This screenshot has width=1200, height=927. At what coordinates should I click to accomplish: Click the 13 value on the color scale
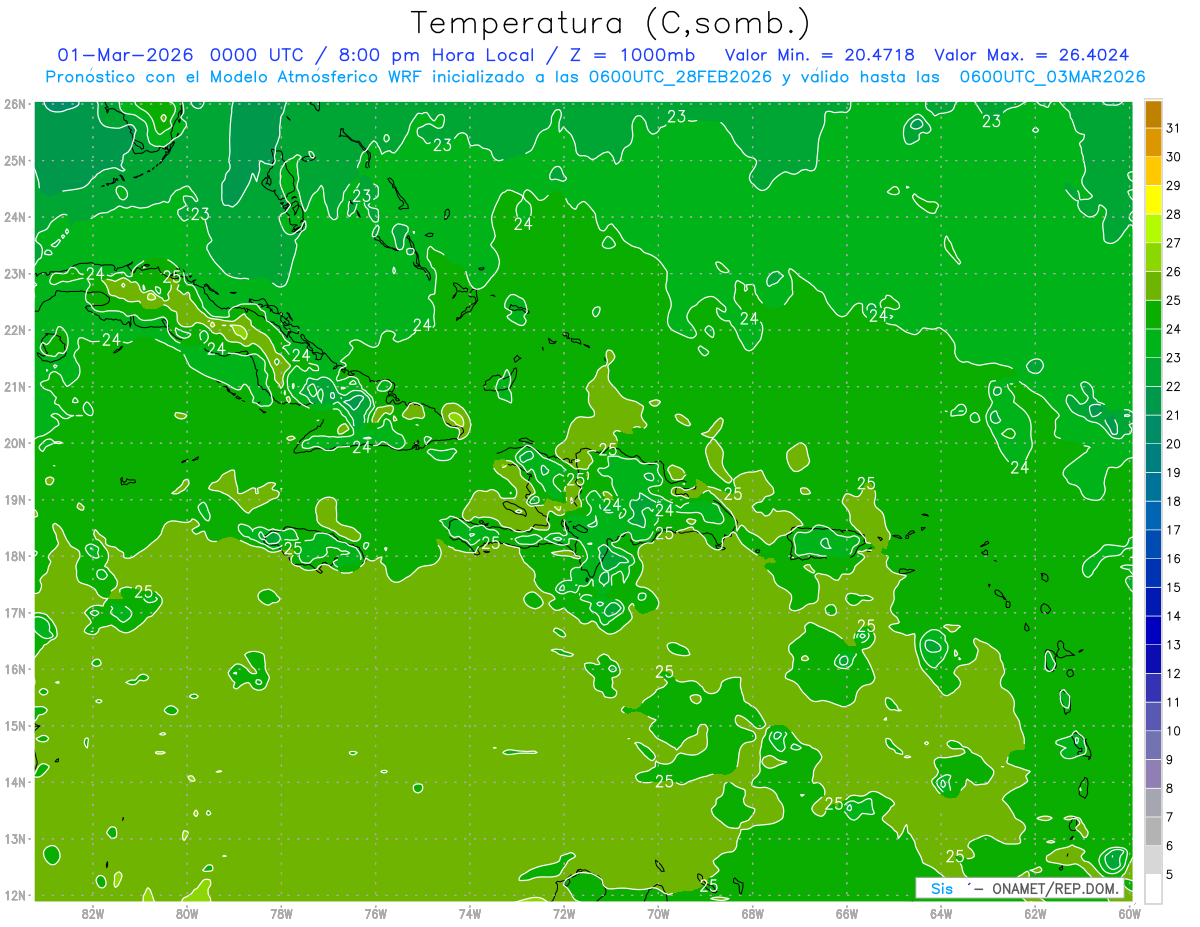point(1173,645)
